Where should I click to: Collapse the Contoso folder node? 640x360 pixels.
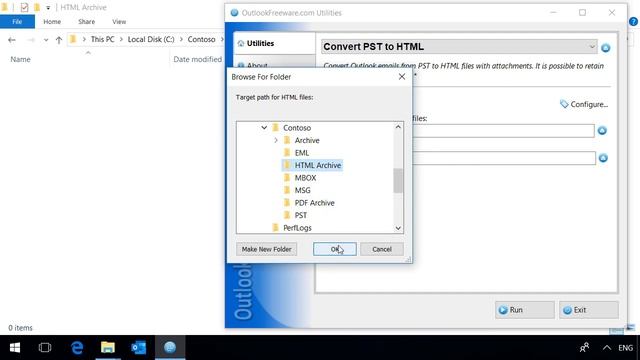(x=264, y=128)
